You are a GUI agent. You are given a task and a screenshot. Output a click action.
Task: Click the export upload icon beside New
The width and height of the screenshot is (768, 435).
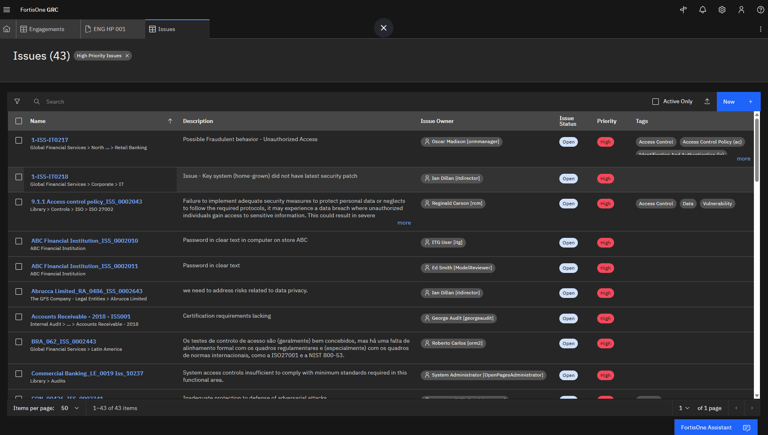707,101
